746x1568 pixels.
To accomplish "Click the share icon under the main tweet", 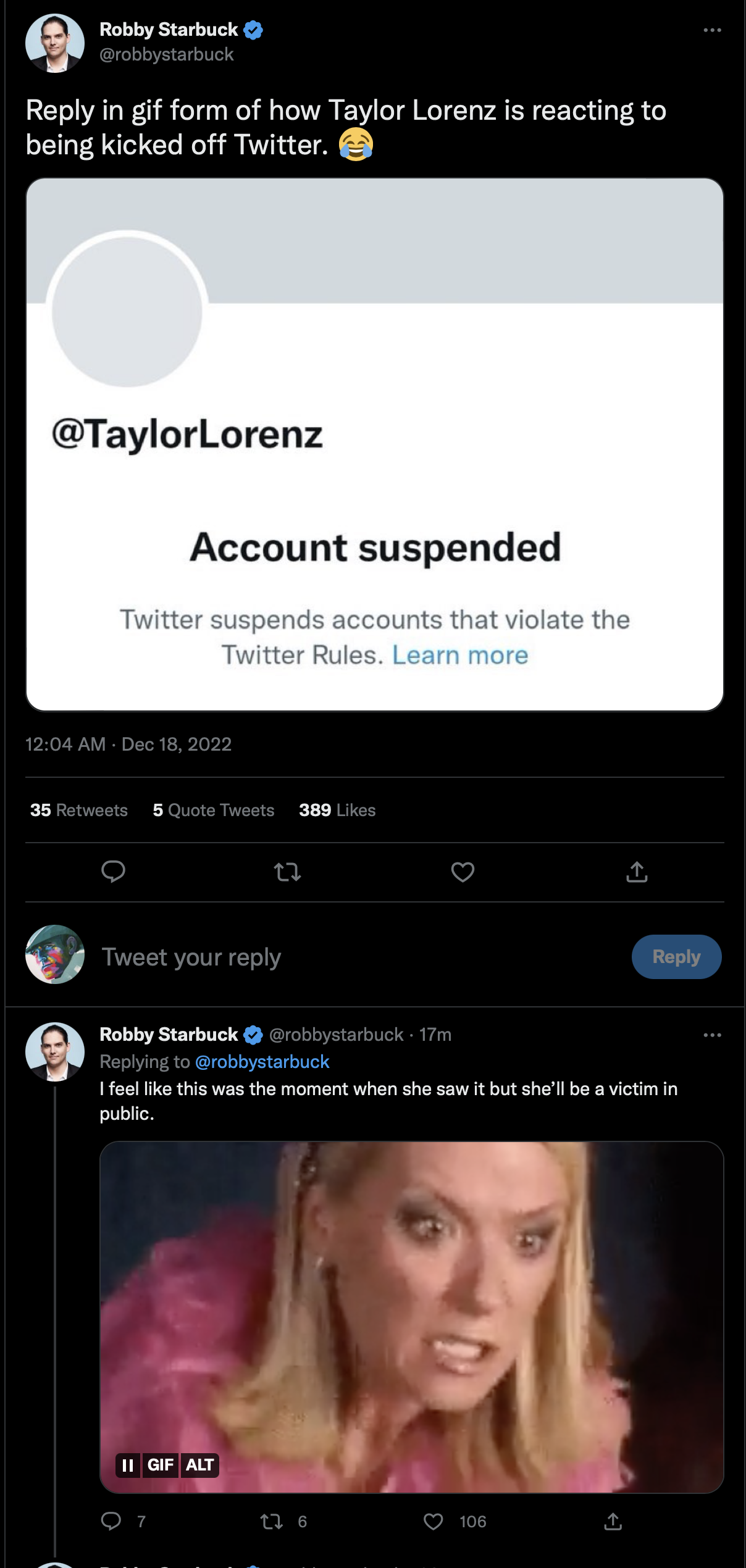I will point(637,872).
